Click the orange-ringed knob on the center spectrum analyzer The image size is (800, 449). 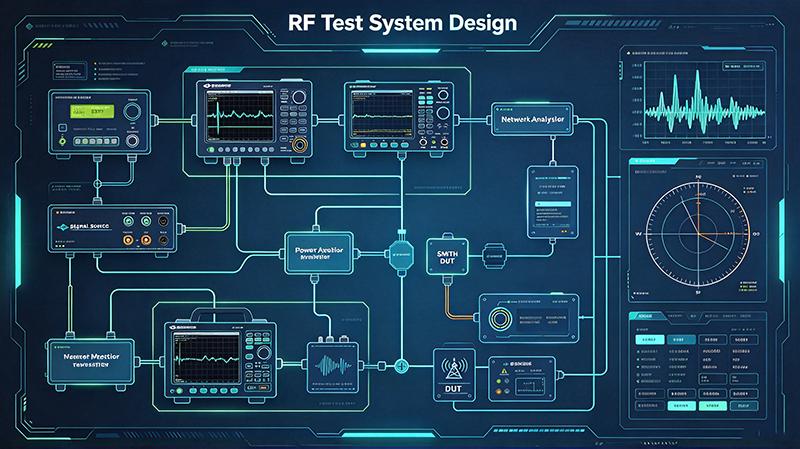299,145
